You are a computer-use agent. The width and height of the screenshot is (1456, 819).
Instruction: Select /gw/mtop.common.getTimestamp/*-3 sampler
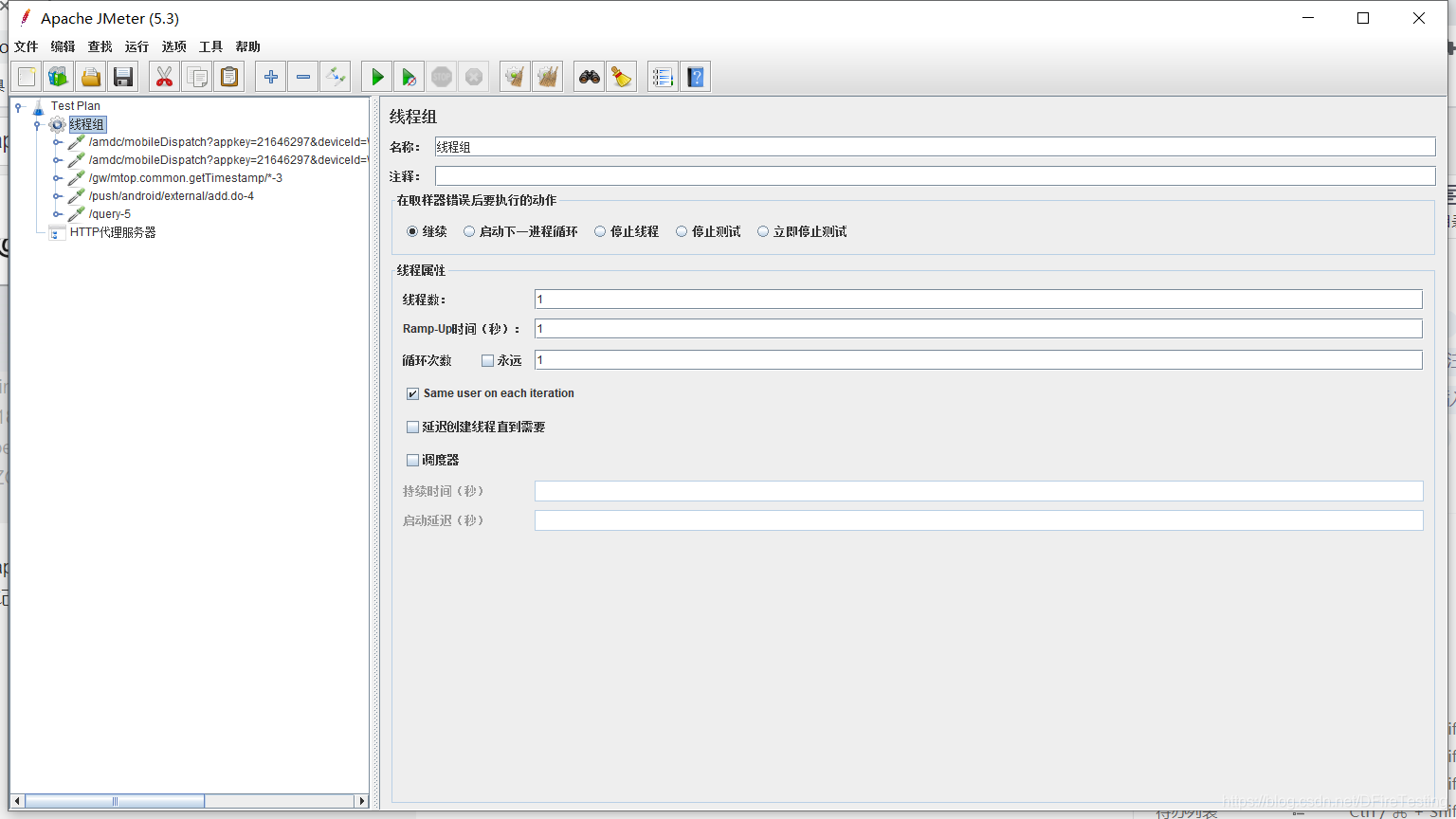click(186, 178)
